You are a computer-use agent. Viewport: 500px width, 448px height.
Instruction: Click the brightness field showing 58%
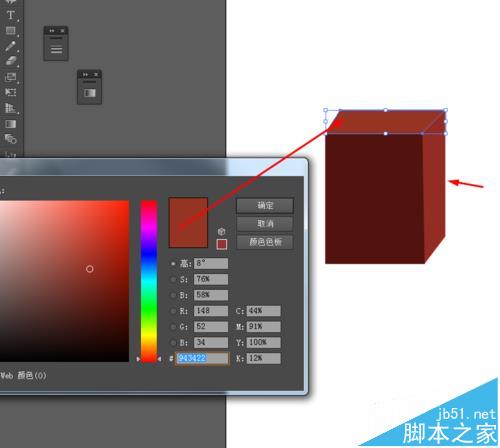click(211, 295)
